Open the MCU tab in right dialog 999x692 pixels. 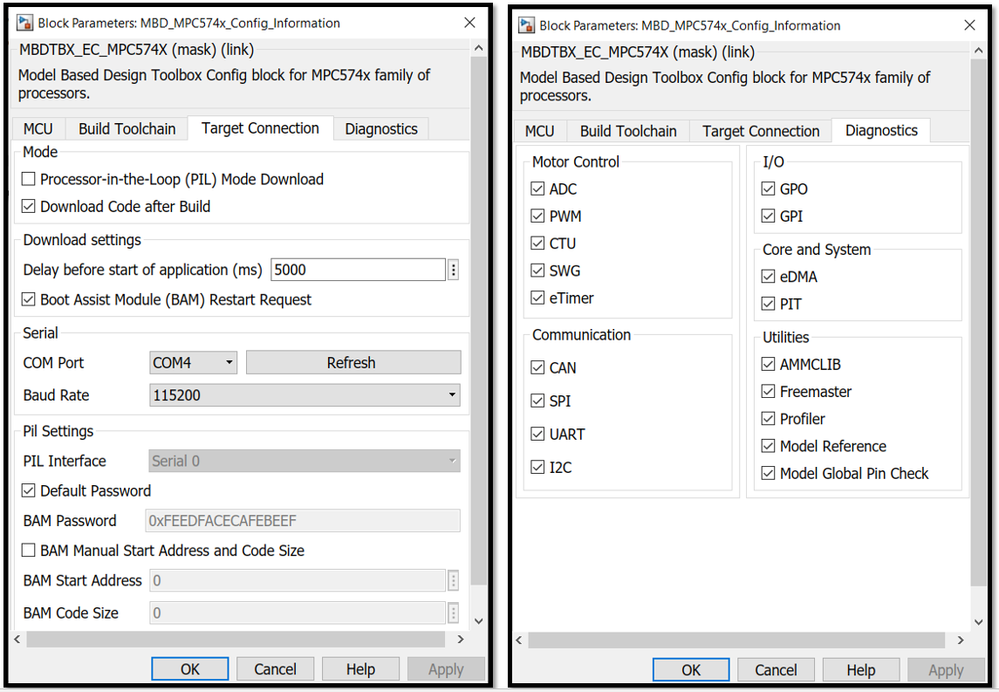click(x=540, y=131)
